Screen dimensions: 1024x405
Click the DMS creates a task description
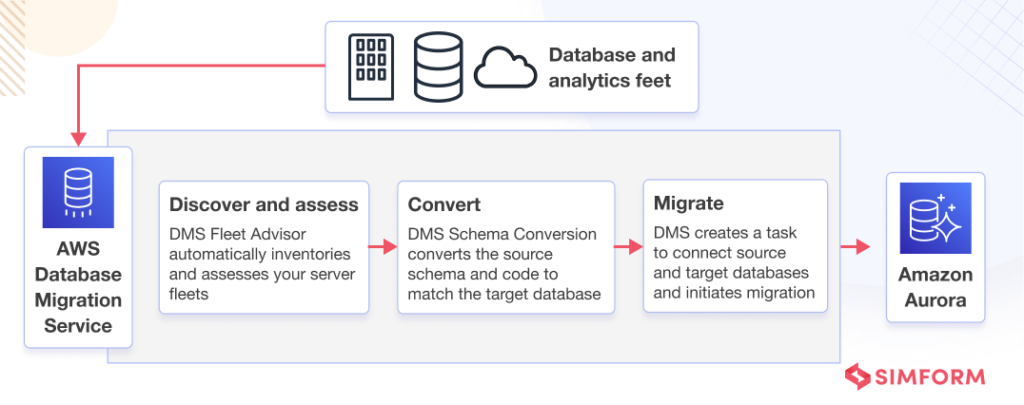(x=735, y=263)
